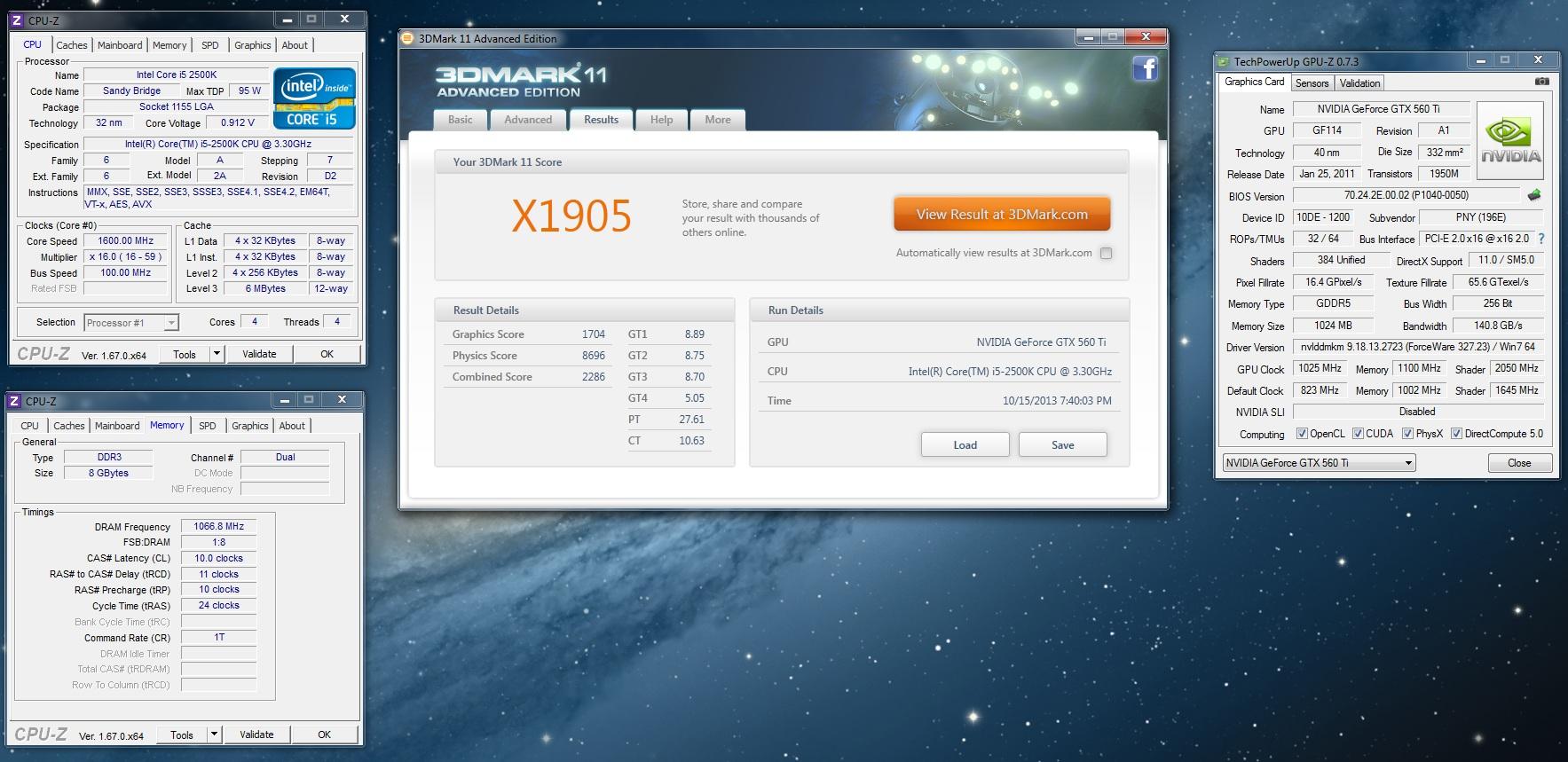Switch to Caches tab in top CPU-Z
The width and height of the screenshot is (1568, 762).
72,45
